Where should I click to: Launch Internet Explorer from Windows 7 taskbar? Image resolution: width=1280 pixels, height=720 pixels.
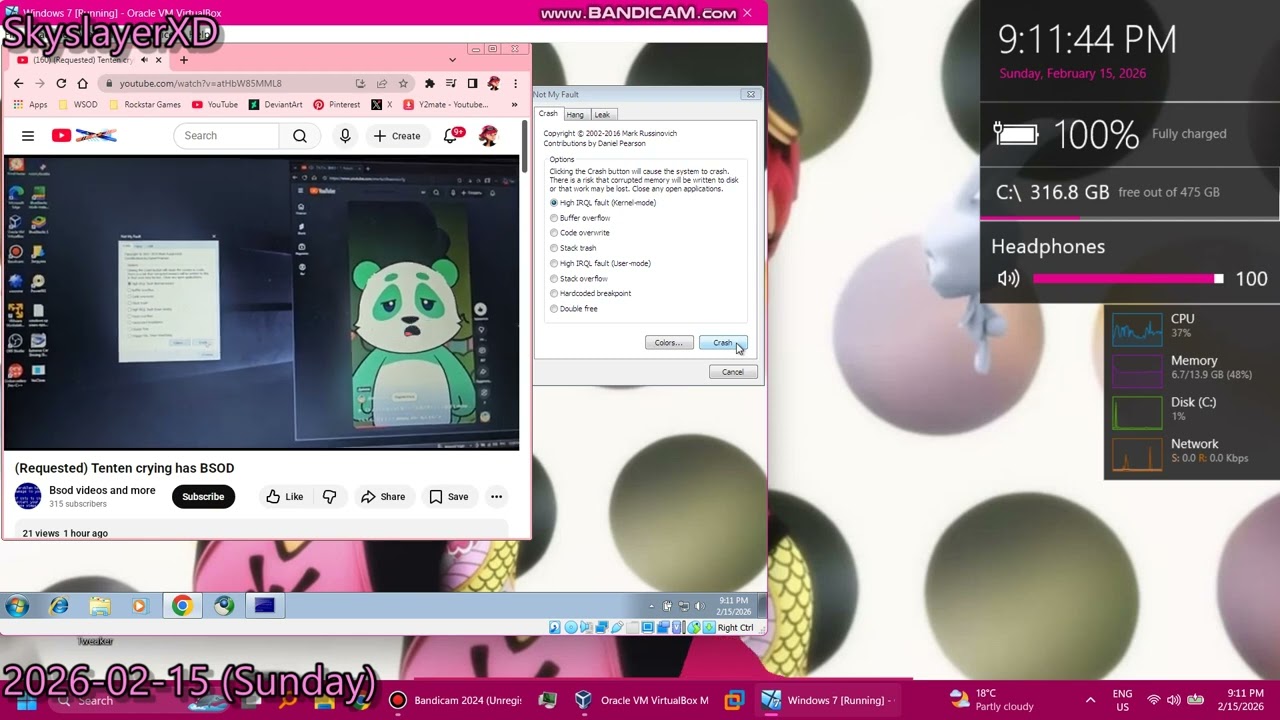60,606
